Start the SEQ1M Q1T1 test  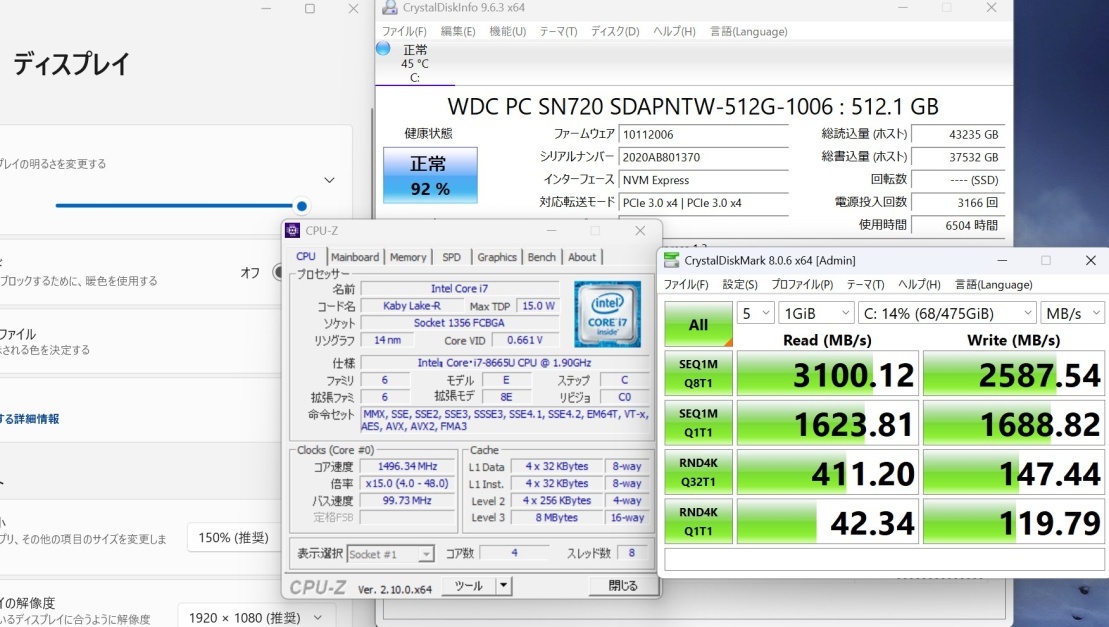(x=698, y=423)
